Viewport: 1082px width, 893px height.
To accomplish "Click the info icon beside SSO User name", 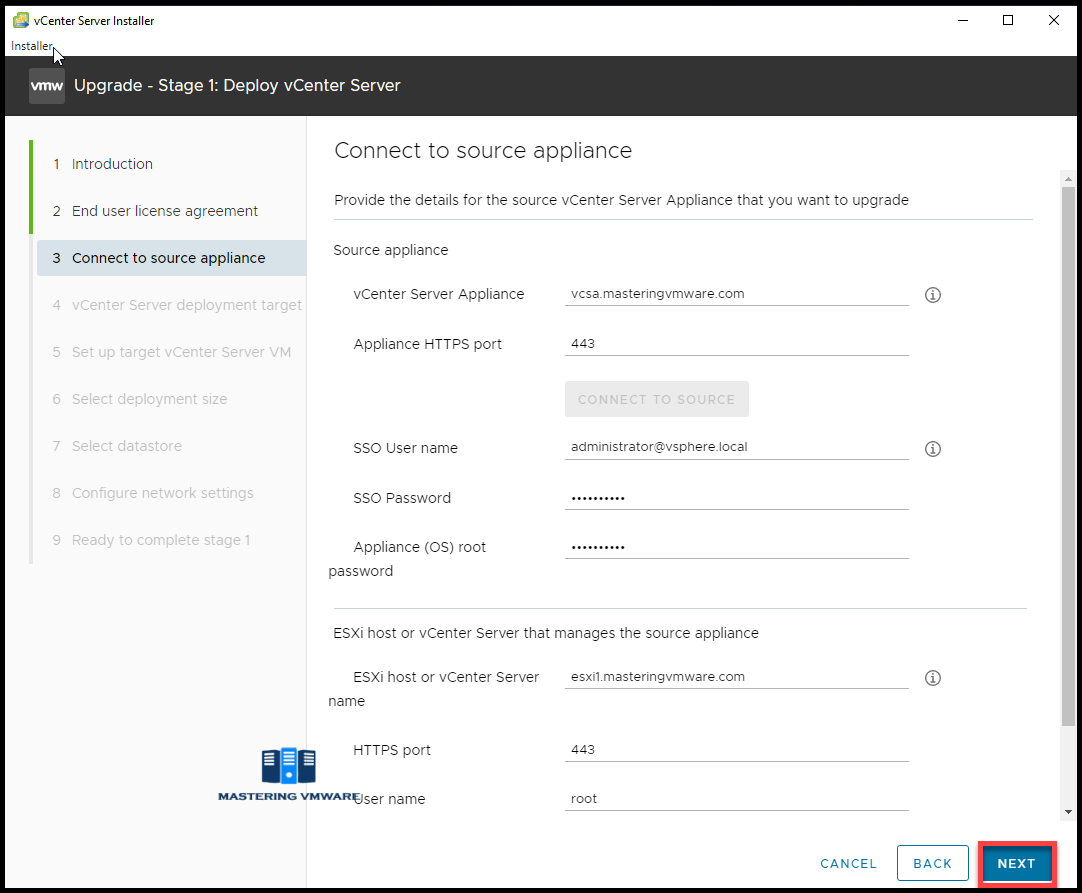I will click(932, 449).
